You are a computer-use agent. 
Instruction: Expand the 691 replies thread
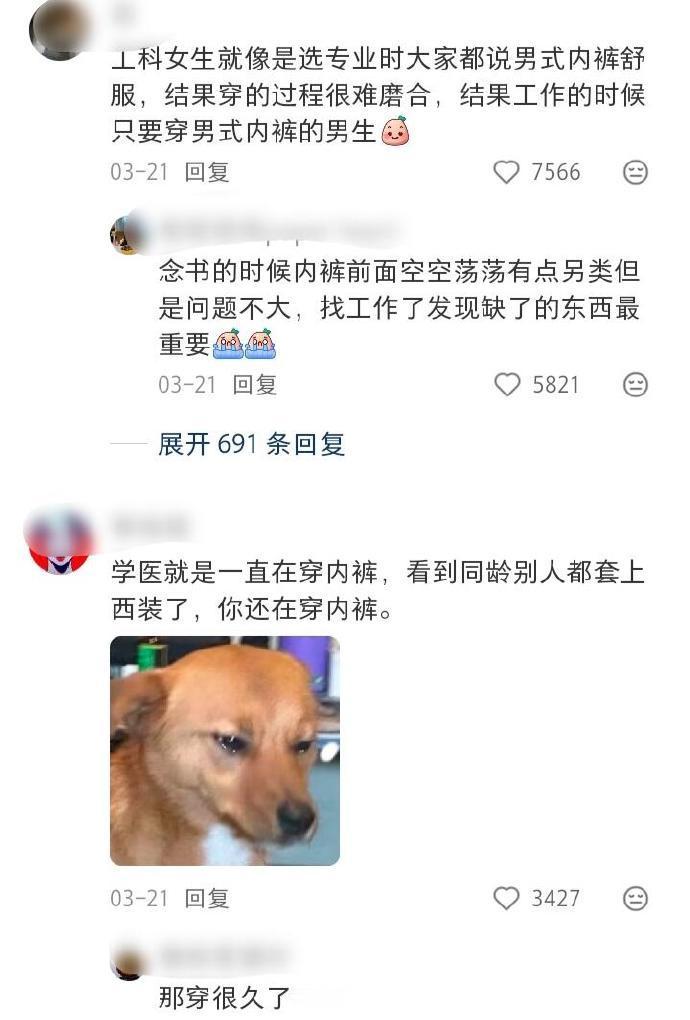click(251, 444)
